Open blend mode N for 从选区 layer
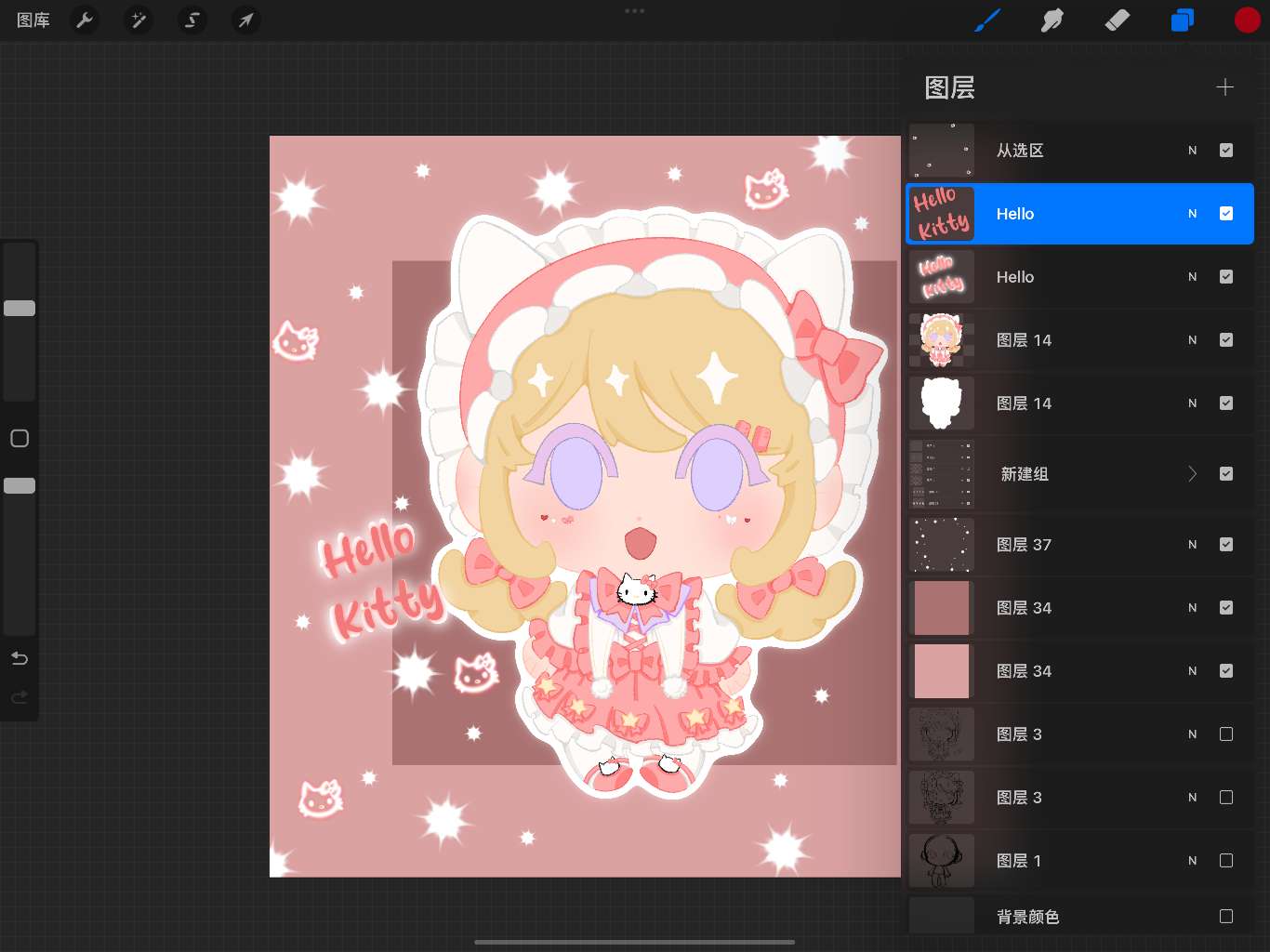Image resolution: width=1270 pixels, height=952 pixels. tap(1193, 150)
